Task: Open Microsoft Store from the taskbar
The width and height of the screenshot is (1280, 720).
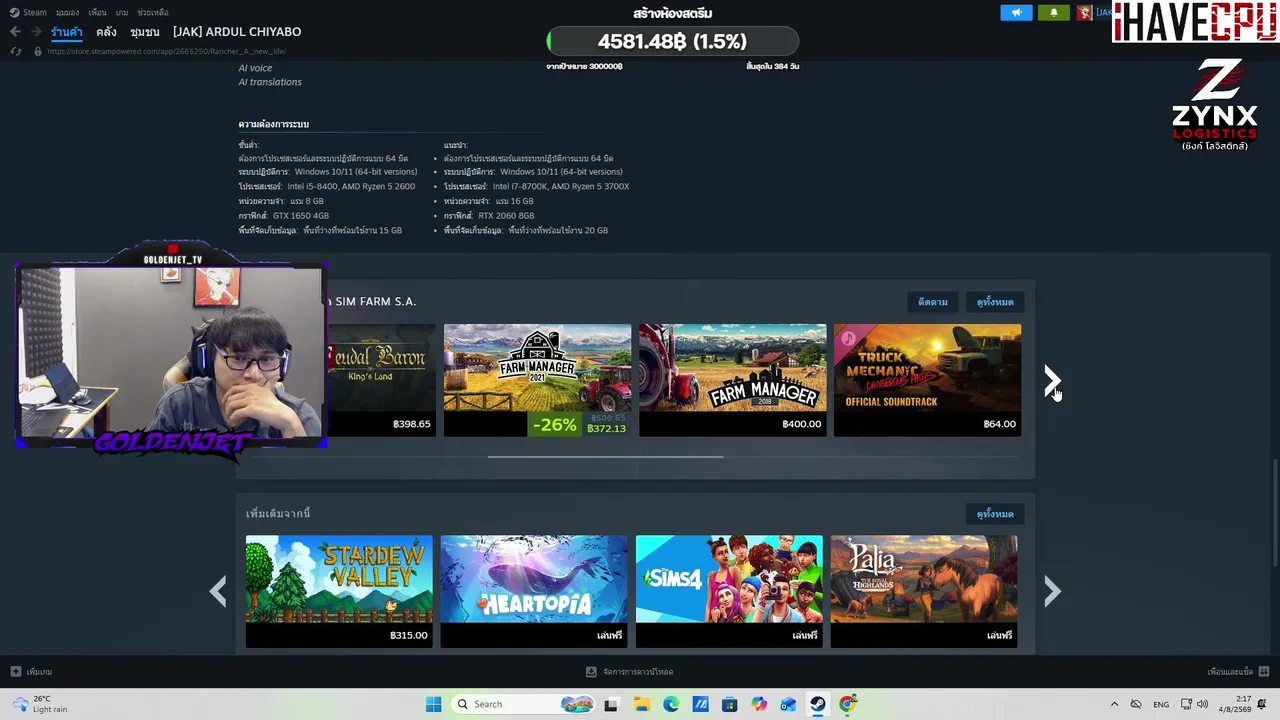Action: (x=729, y=704)
